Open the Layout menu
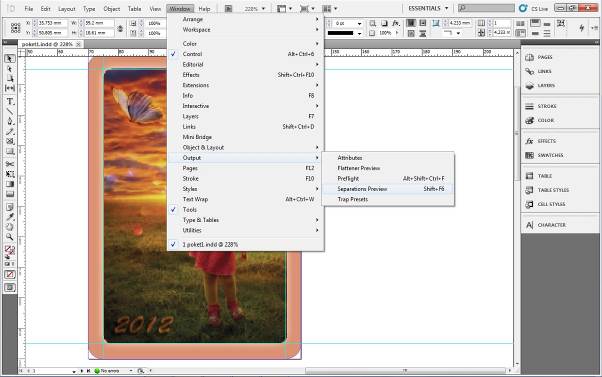This screenshot has height=377, width=602. click(67, 8)
